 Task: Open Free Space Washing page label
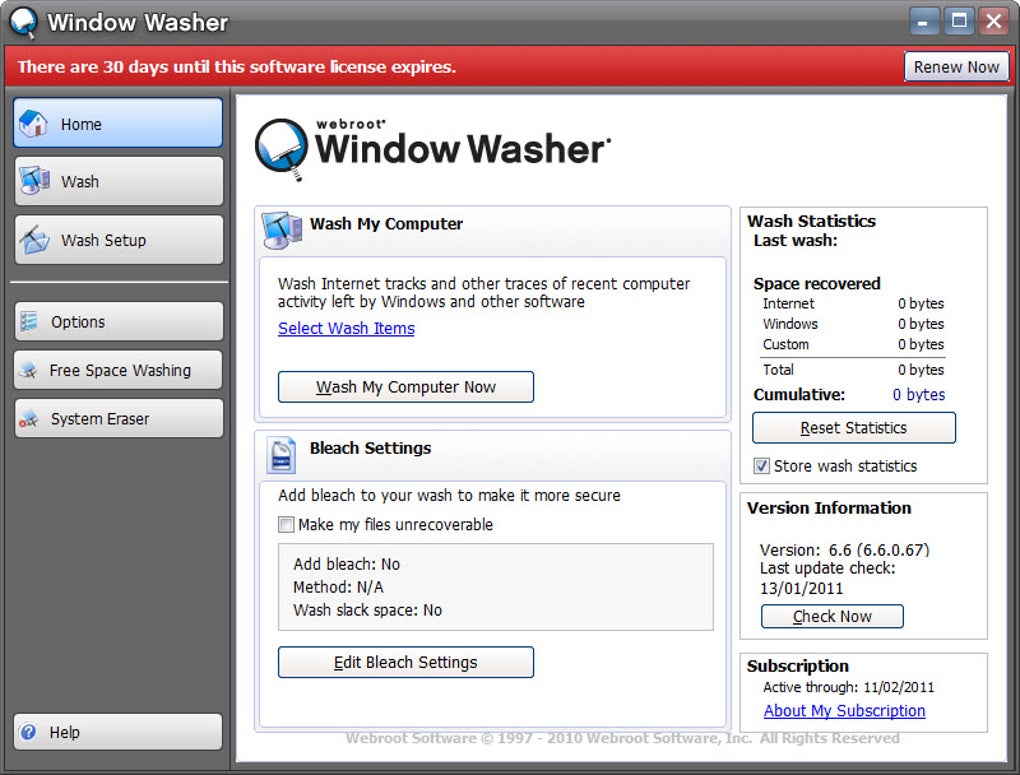tap(120, 370)
